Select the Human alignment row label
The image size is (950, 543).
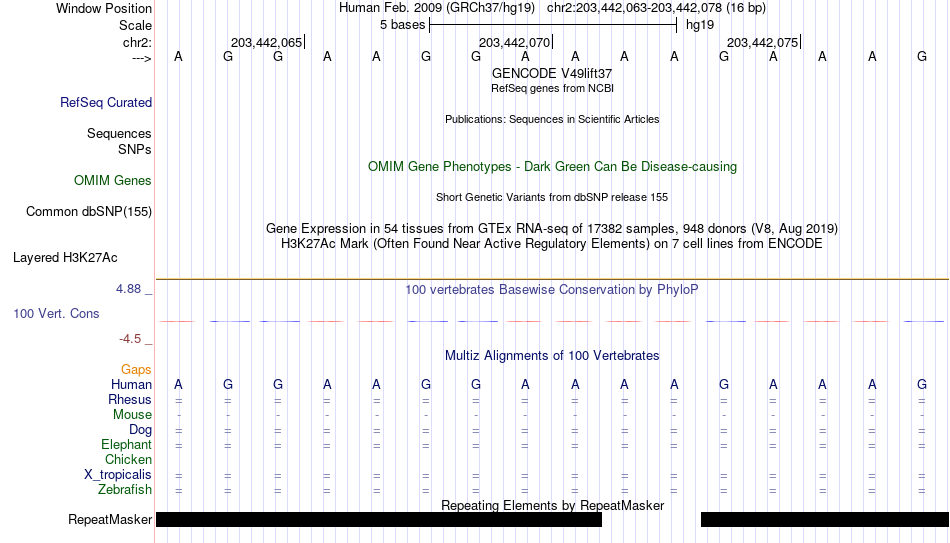131,384
